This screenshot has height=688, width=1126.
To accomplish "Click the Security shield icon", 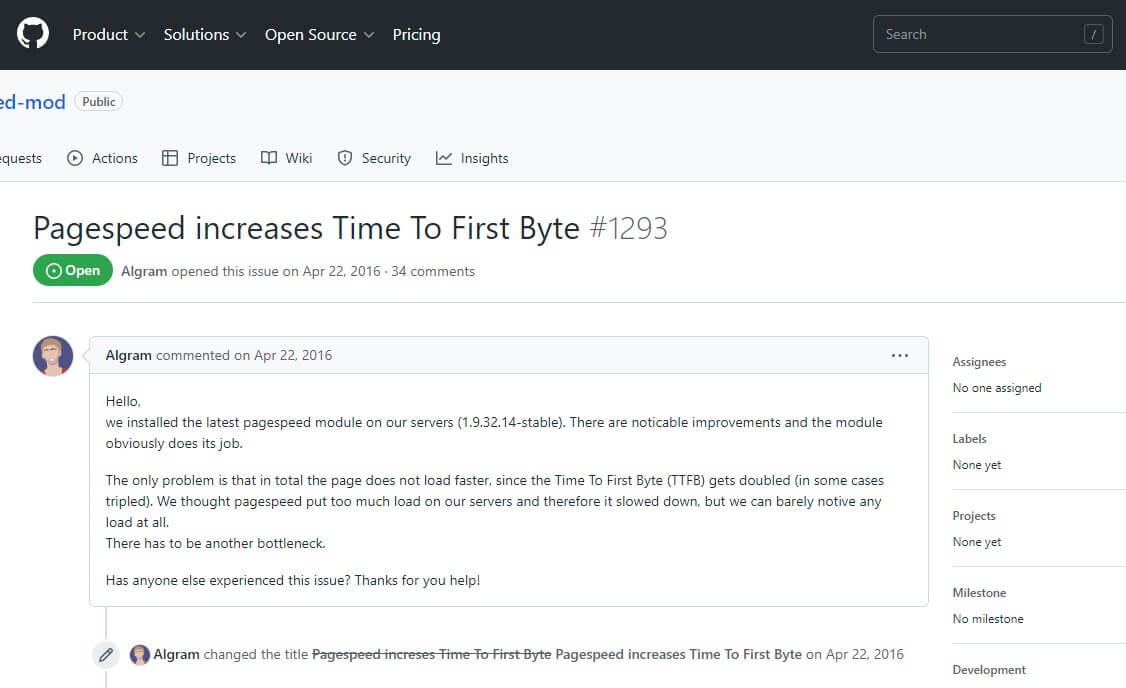I will (x=345, y=158).
